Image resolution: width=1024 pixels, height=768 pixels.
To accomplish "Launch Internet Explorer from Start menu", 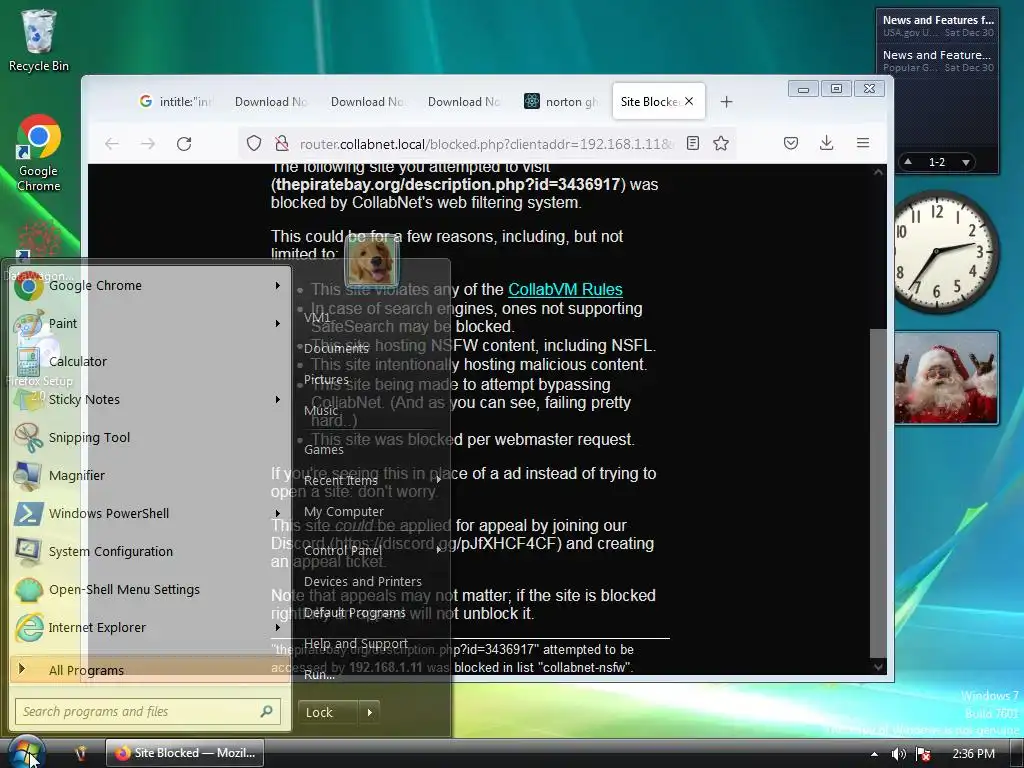I will pos(150,627).
